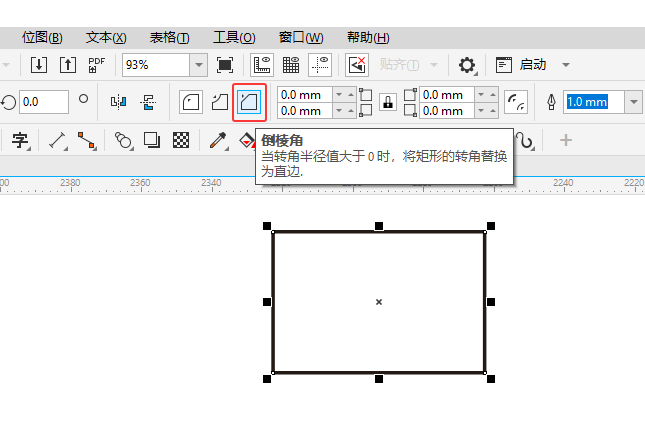The height and width of the screenshot is (443, 645).
Task: Click the outline width field showing 1.0 mm
Action: coord(594,102)
